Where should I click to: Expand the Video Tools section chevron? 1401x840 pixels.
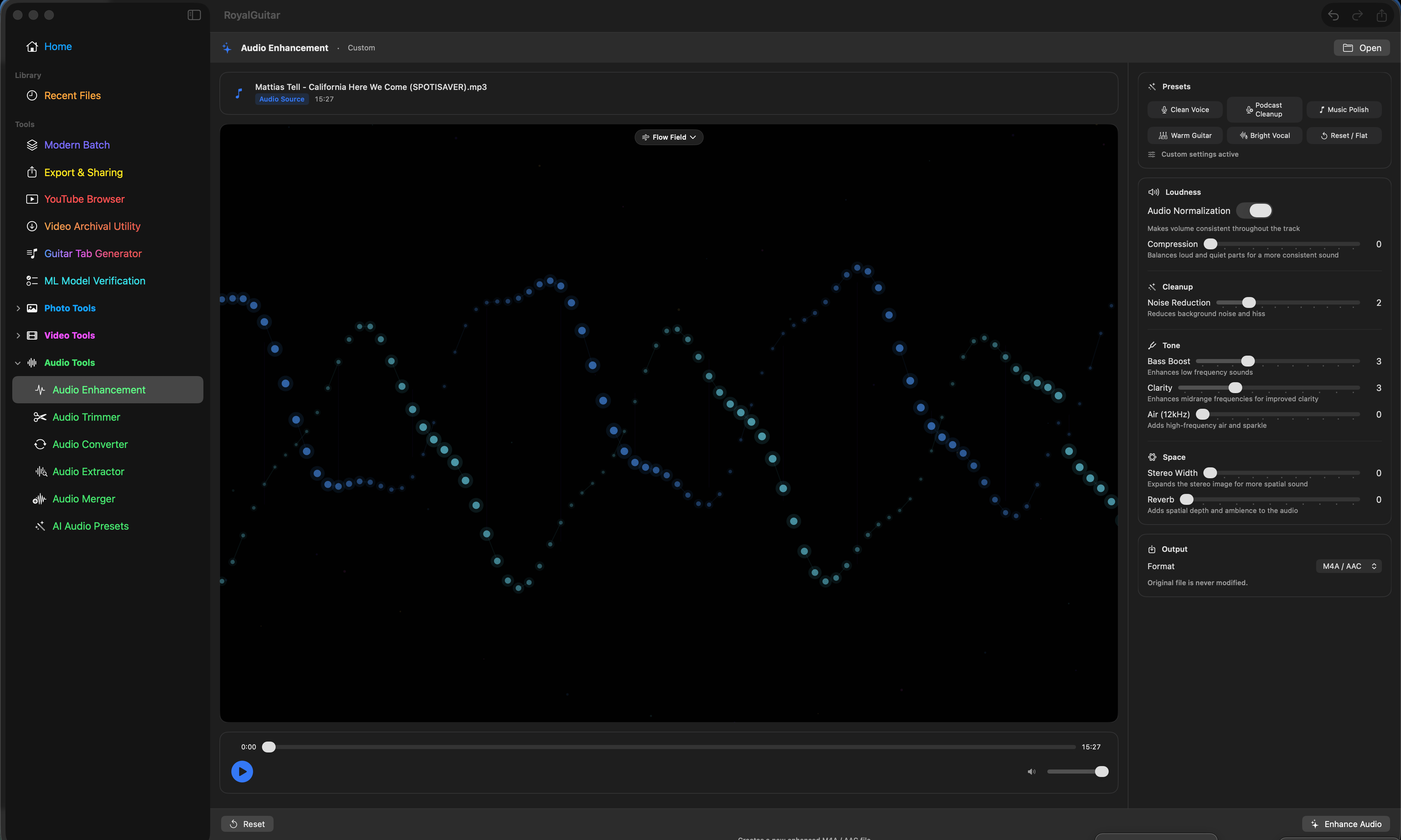coord(18,335)
